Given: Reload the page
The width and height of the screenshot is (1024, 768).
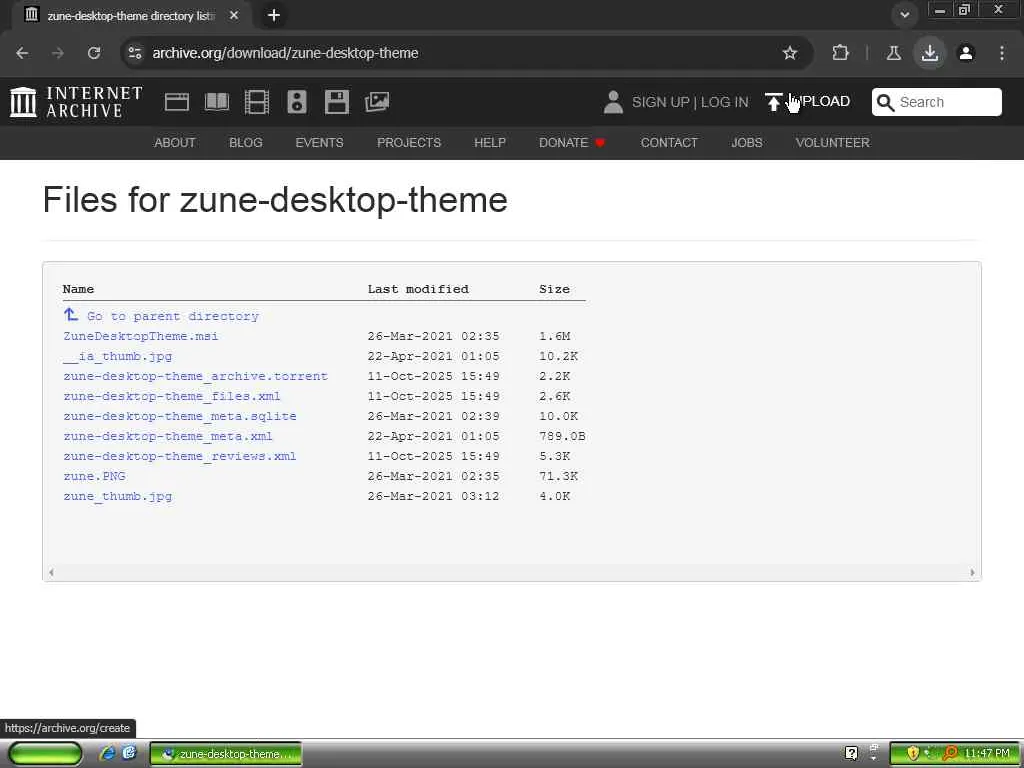Looking at the screenshot, I should pyautogui.click(x=94, y=53).
